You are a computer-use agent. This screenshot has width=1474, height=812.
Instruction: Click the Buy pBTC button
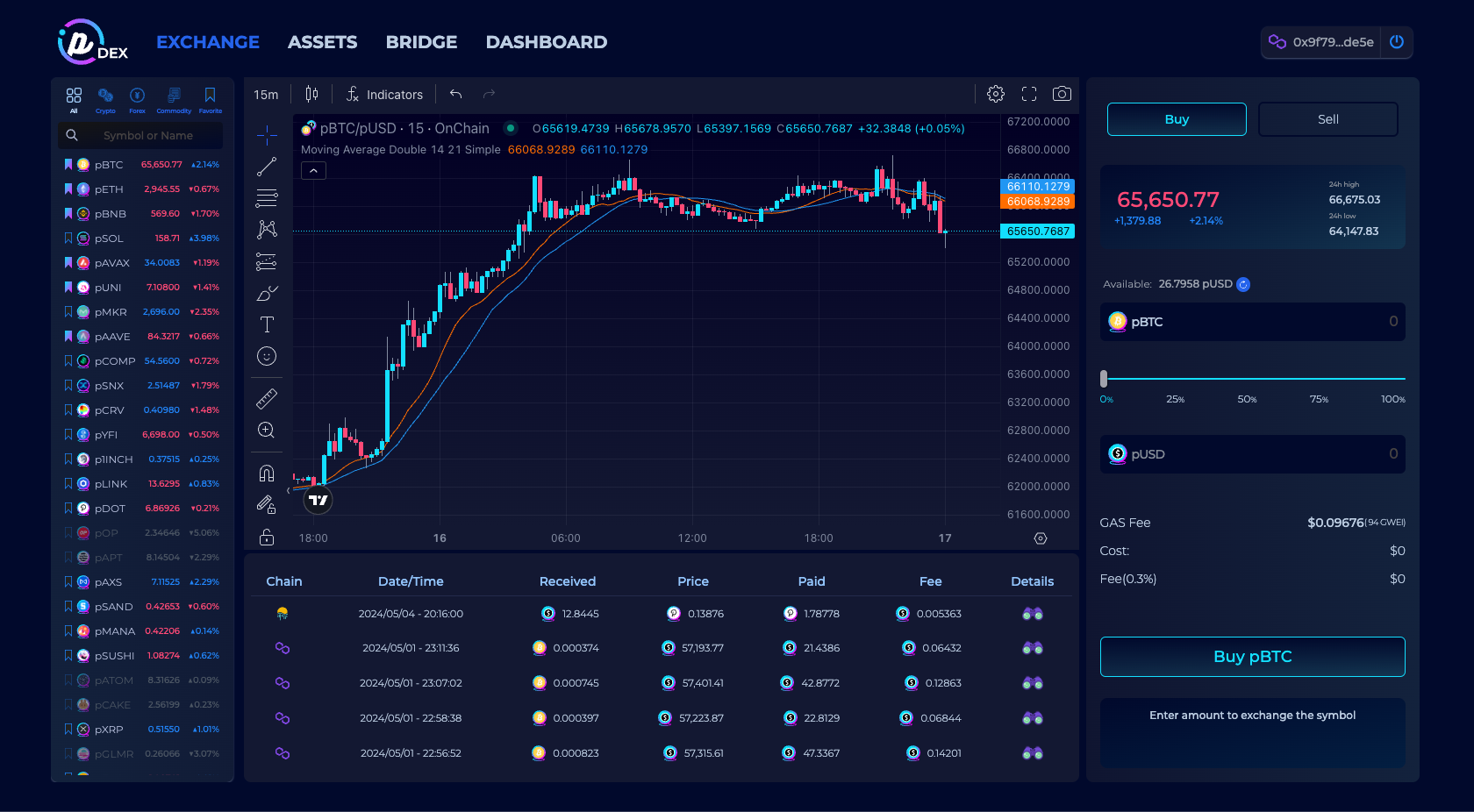tap(1252, 657)
